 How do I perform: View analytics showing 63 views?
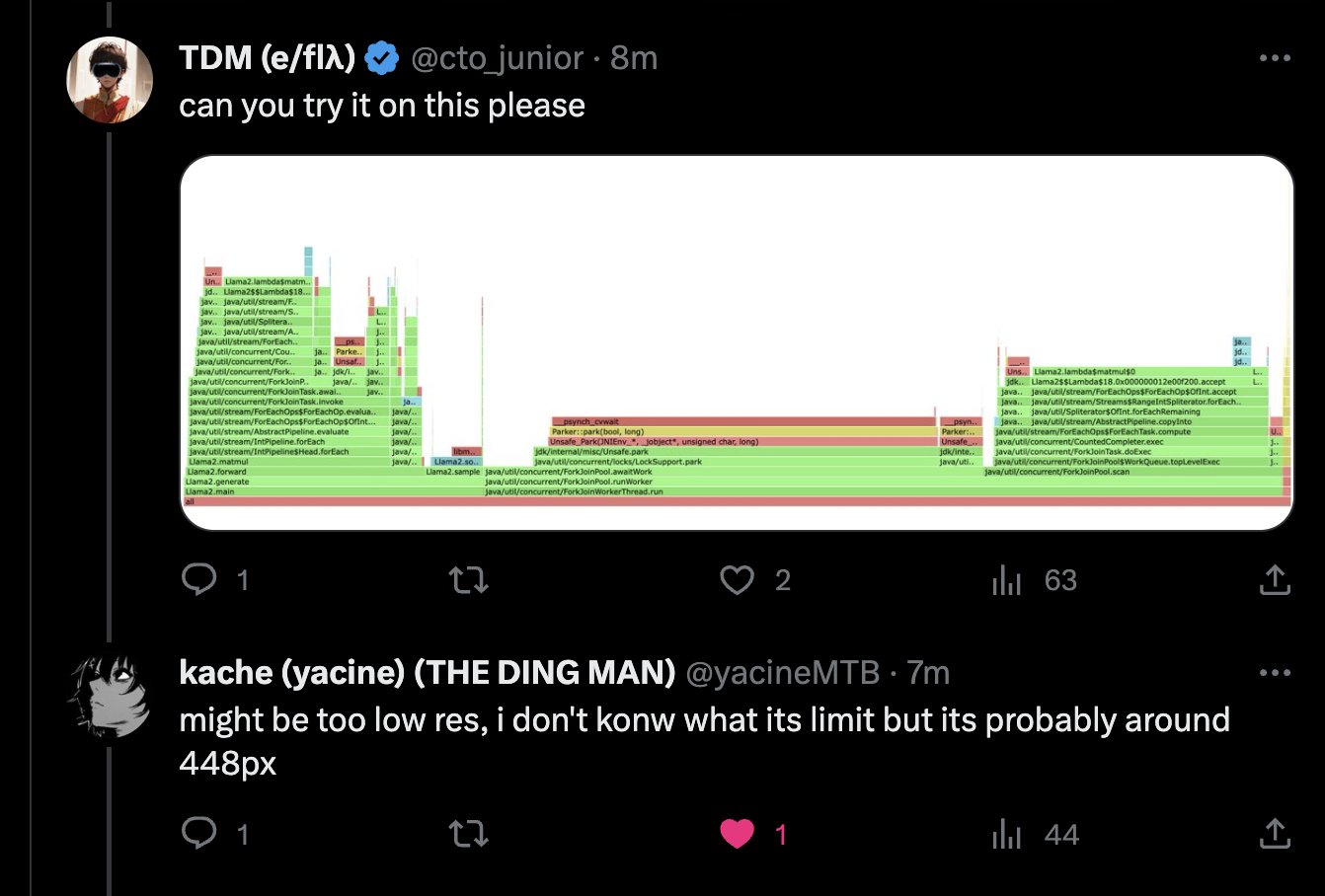point(1034,580)
